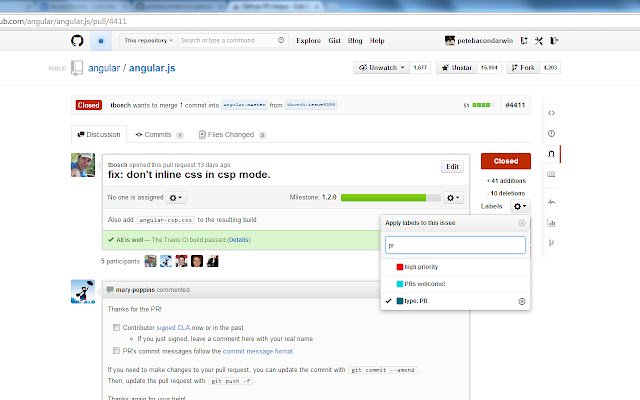Screen dimensions: 640x400
Task: Click the repository book icon beside angular
Action: (x=77, y=68)
